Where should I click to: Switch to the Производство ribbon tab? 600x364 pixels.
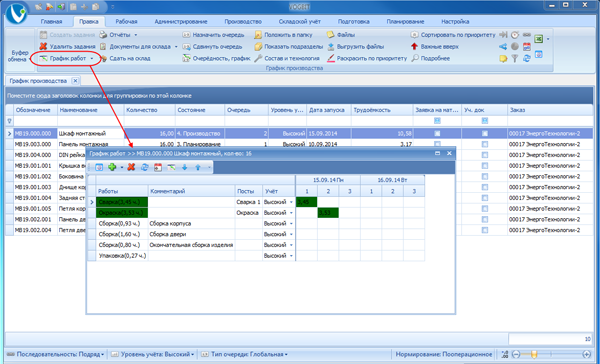click(x=243, y=21)
